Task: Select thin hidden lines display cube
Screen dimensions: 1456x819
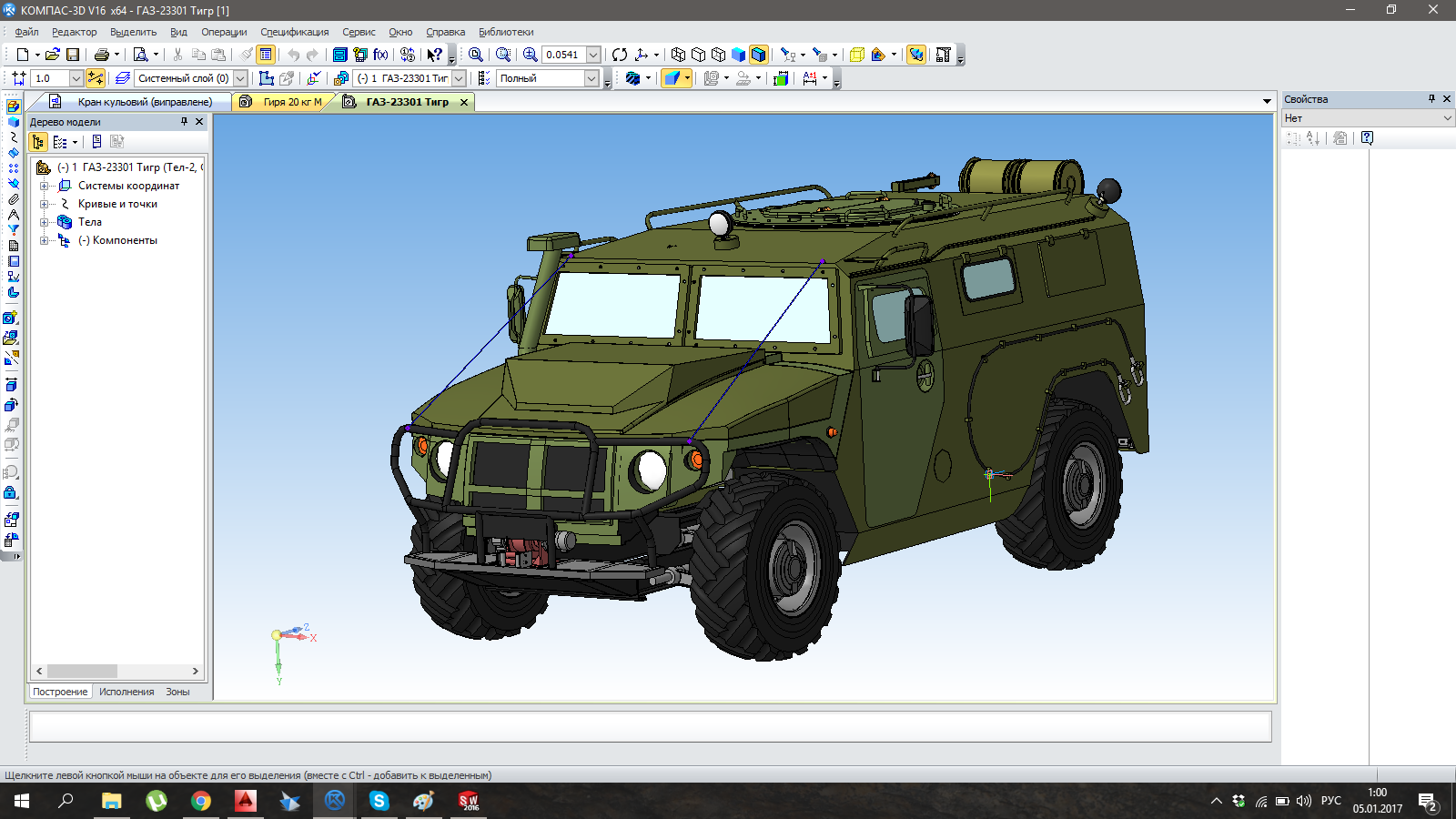Action: coord(718,55)
